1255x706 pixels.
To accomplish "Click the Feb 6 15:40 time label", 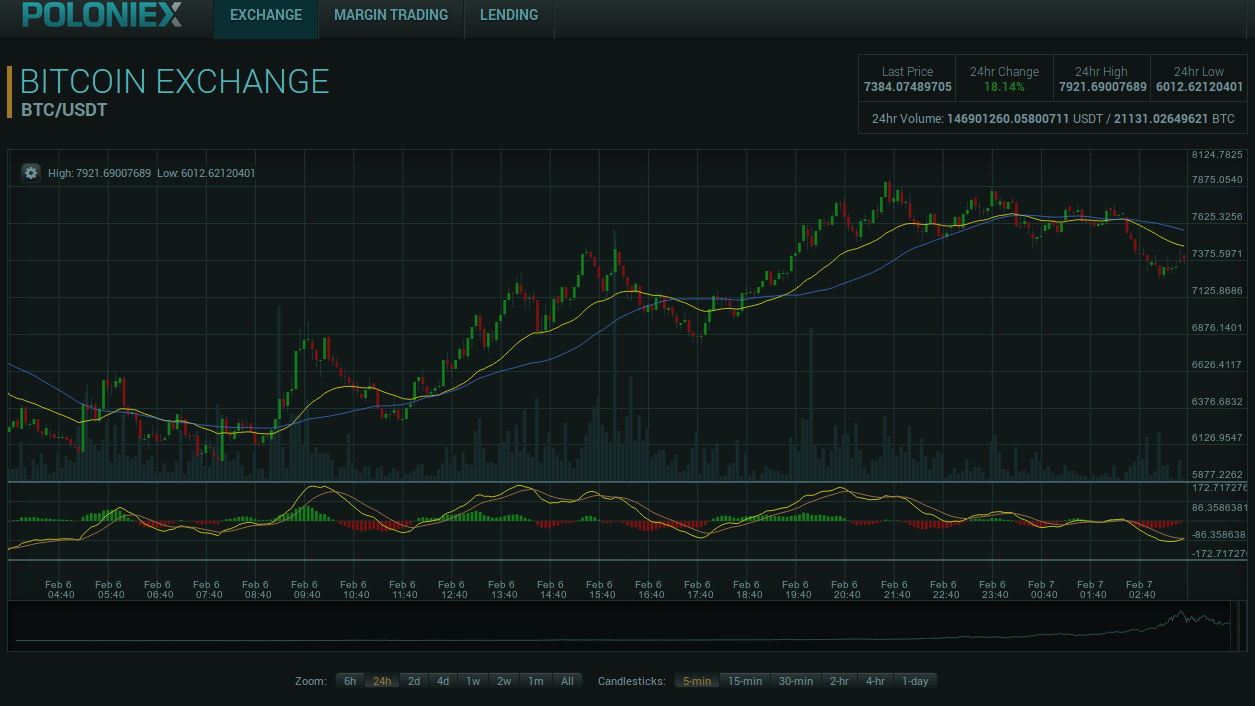I will point(599,590).
